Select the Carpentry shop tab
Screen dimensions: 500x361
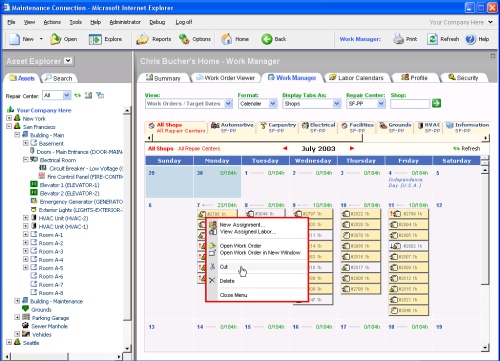coord(278,127)
